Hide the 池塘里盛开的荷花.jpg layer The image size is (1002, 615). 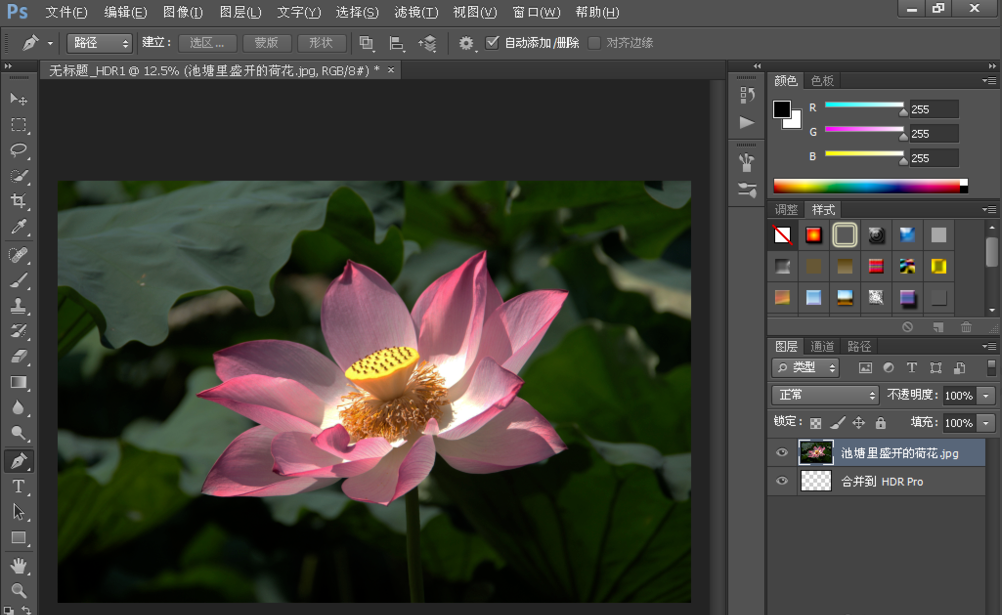click(782, 453)
